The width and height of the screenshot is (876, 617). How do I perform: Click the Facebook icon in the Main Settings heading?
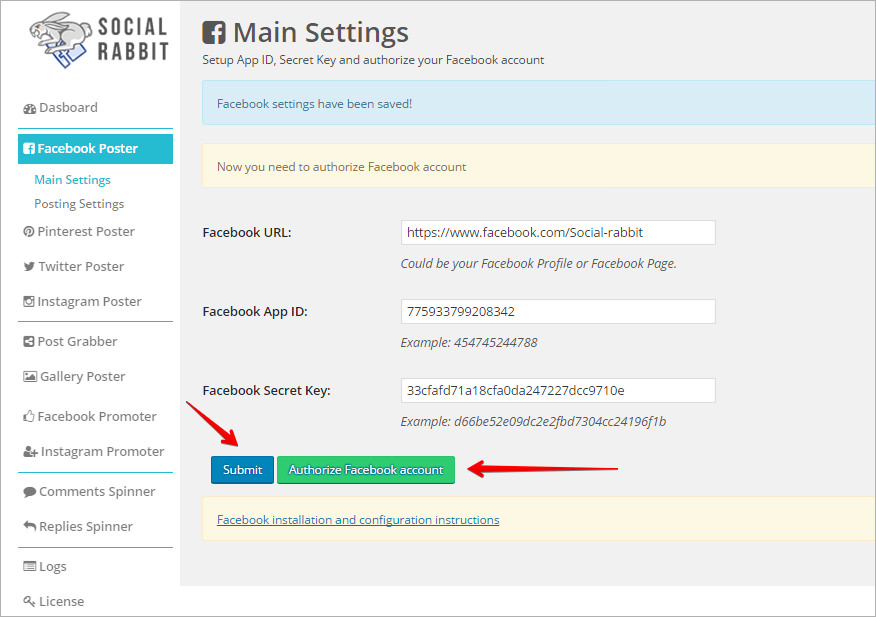(x=214, y=32)
